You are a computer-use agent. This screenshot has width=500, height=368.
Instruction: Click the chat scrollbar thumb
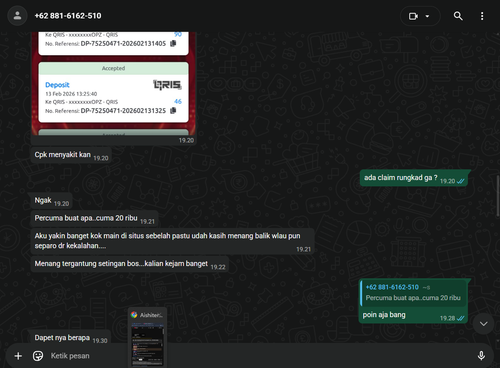coord(498,196)
